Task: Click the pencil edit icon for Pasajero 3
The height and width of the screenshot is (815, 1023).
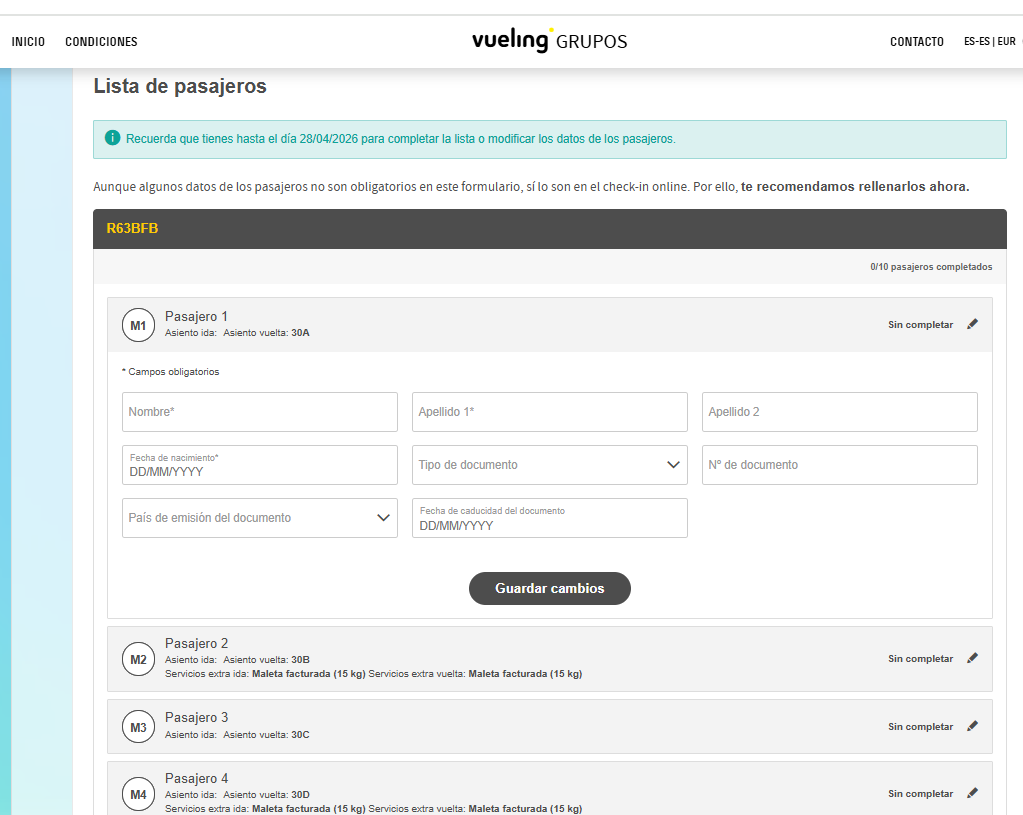Action: click(973, 726)
